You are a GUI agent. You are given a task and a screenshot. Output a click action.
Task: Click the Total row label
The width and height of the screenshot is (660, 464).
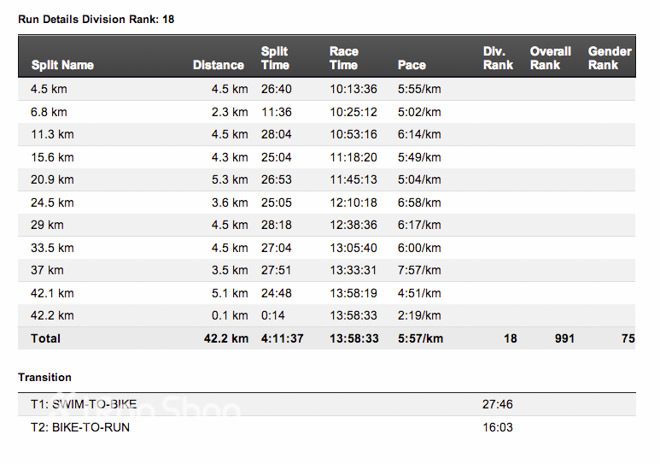click(x=46, y=339)
